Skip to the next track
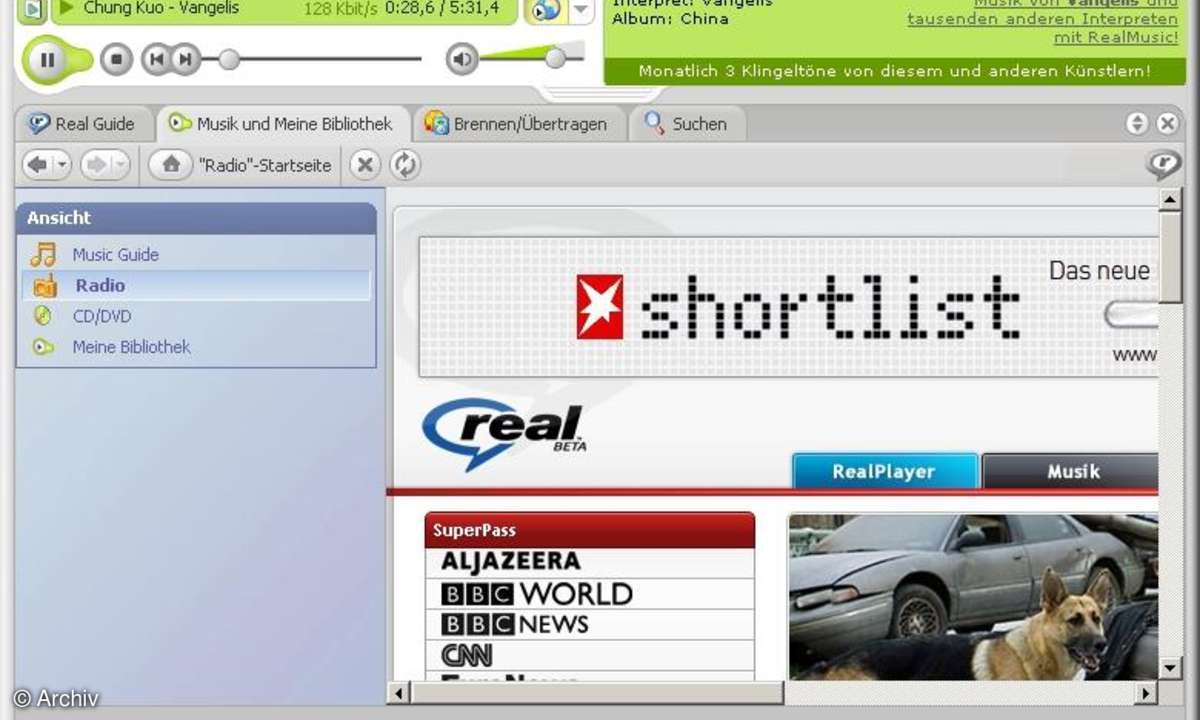This screenshot has width=1200, height=720. [x=185, y=59]
